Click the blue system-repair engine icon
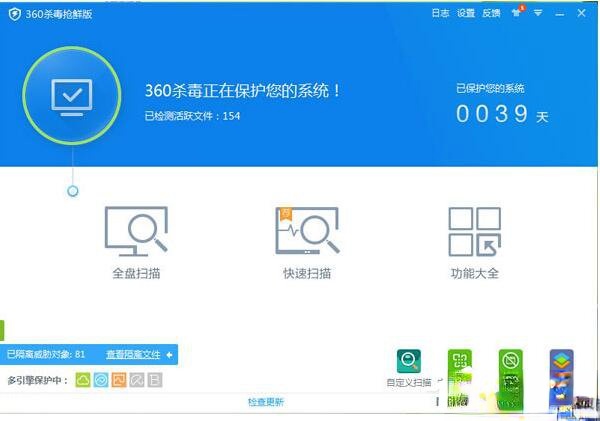The height and width of the screenshot is (421, 600). [x=101, y=380]
